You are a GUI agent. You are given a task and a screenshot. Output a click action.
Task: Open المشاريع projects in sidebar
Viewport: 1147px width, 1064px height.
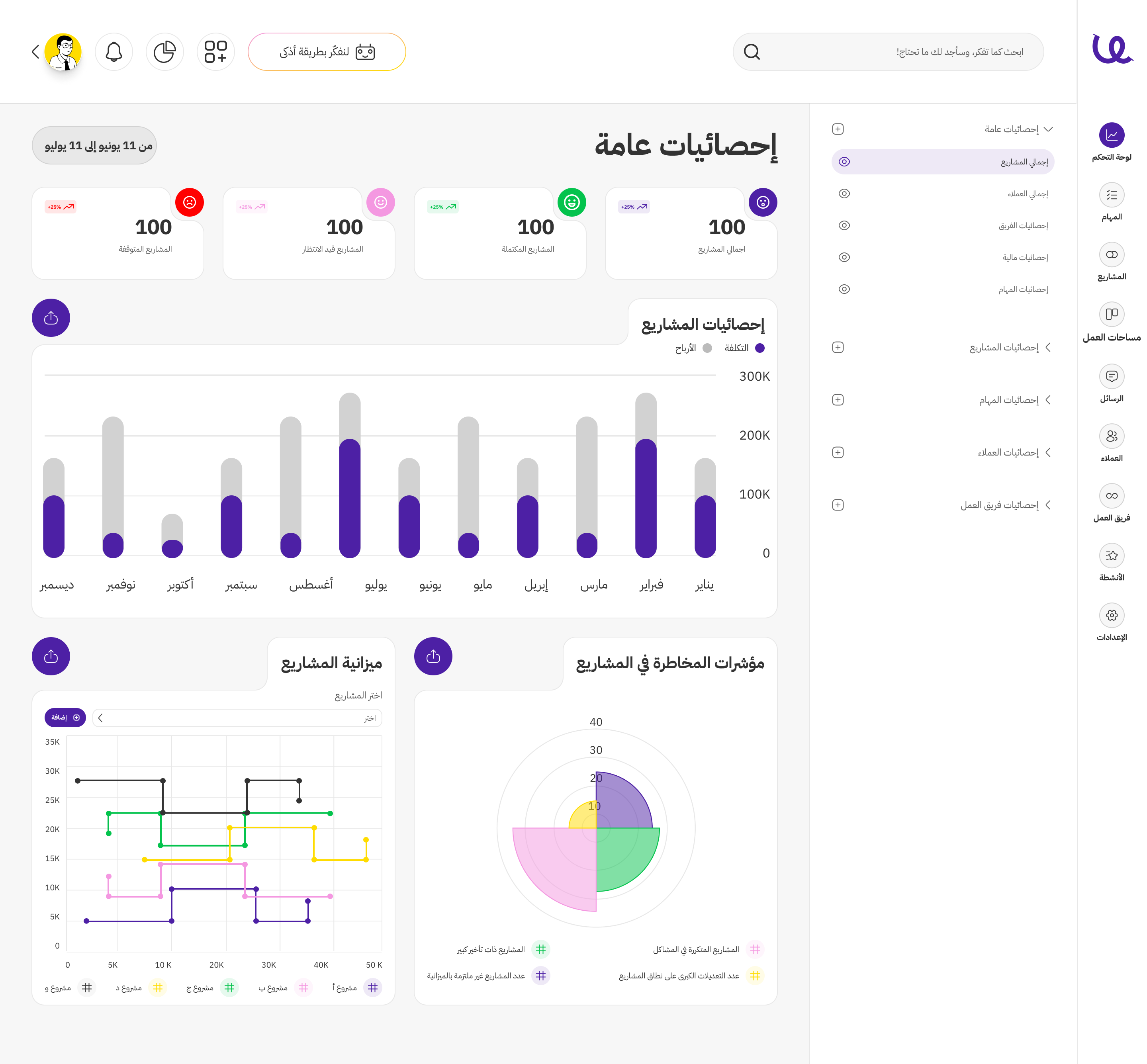(1111, 261)
